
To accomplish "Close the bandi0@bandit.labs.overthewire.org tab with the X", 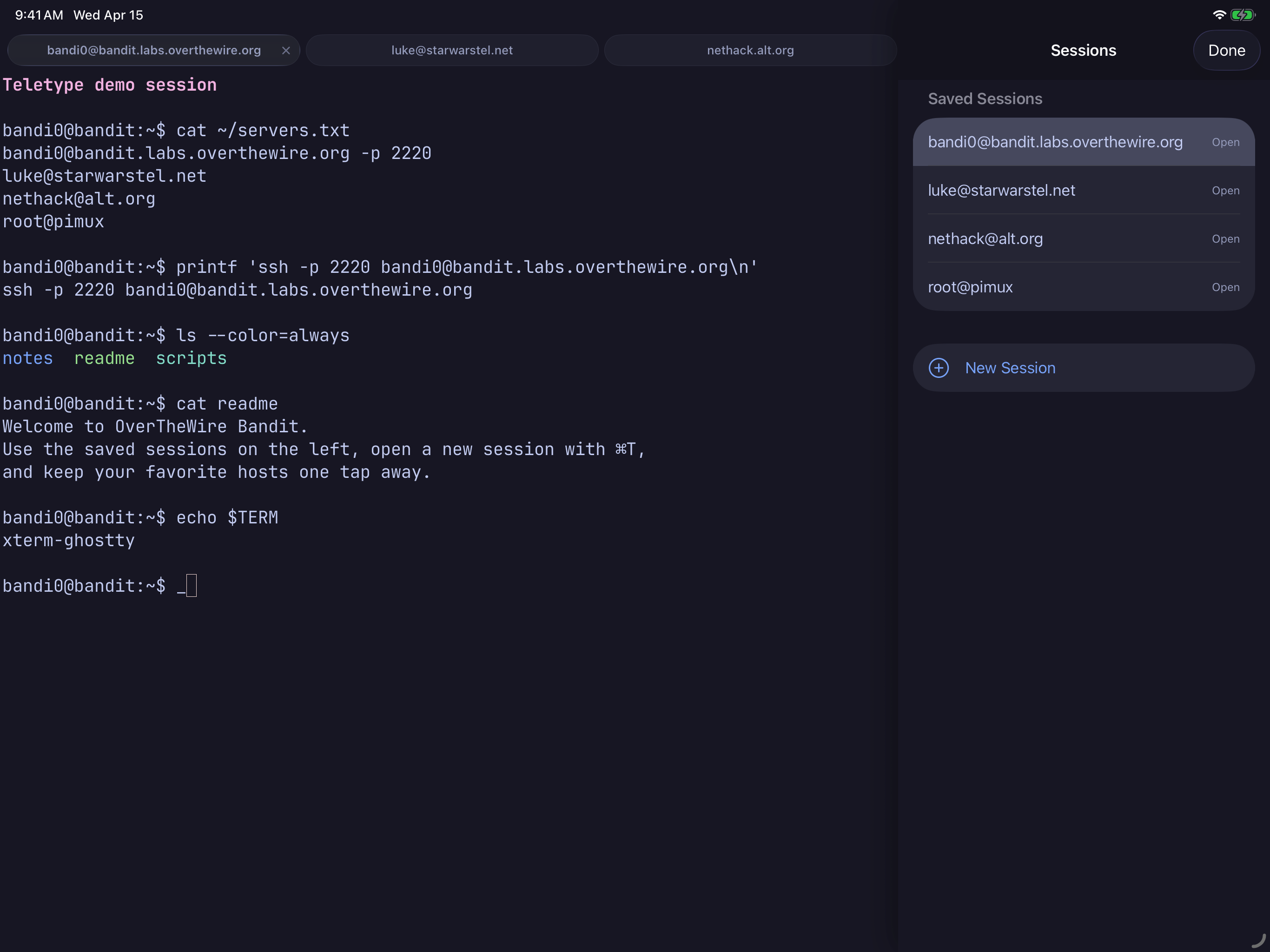I will (x=286, y=51).
